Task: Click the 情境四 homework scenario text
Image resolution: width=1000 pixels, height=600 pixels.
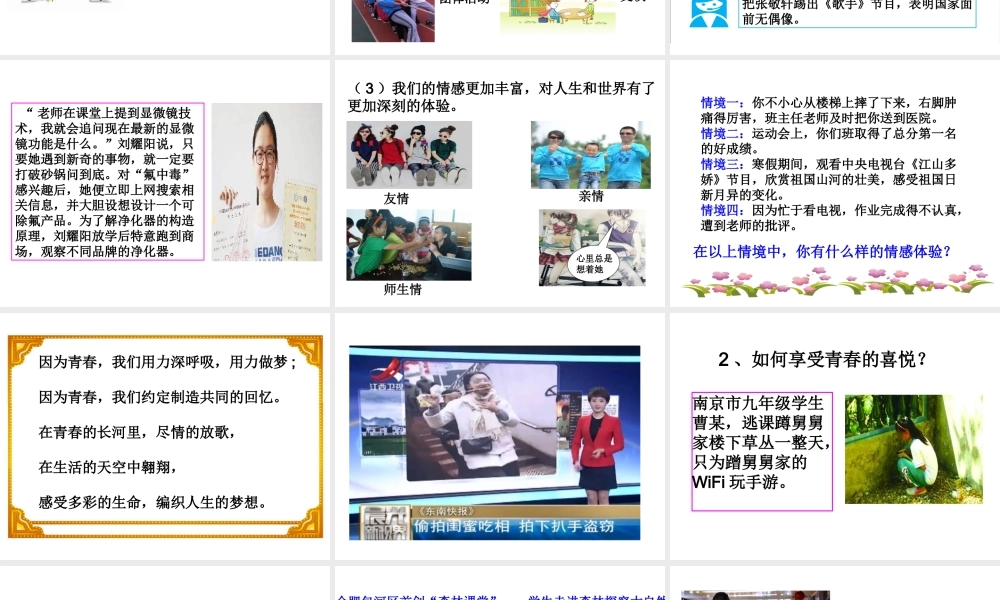Action: coord(832,217)
